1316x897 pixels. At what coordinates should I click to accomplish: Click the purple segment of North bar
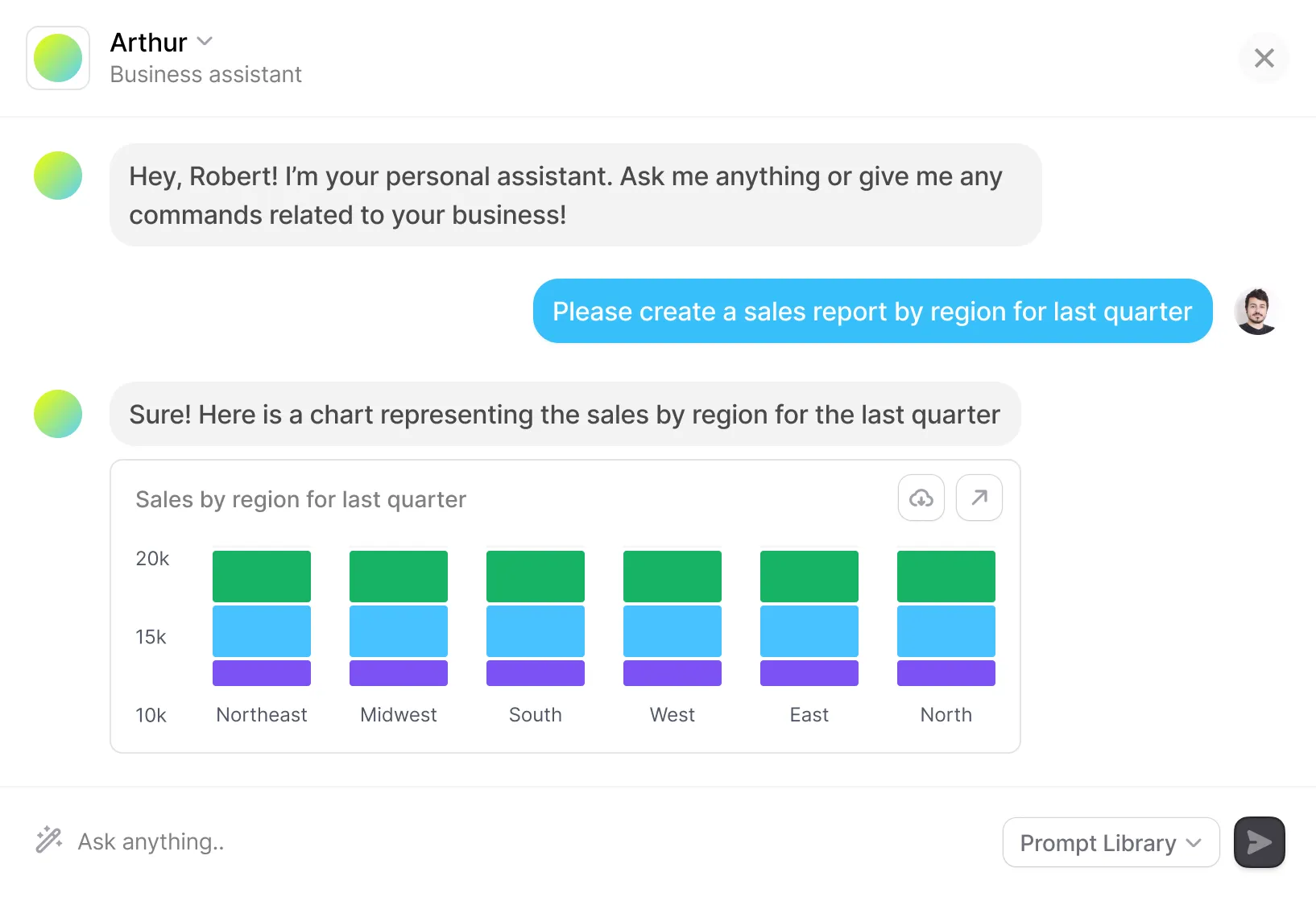[946, 673]
